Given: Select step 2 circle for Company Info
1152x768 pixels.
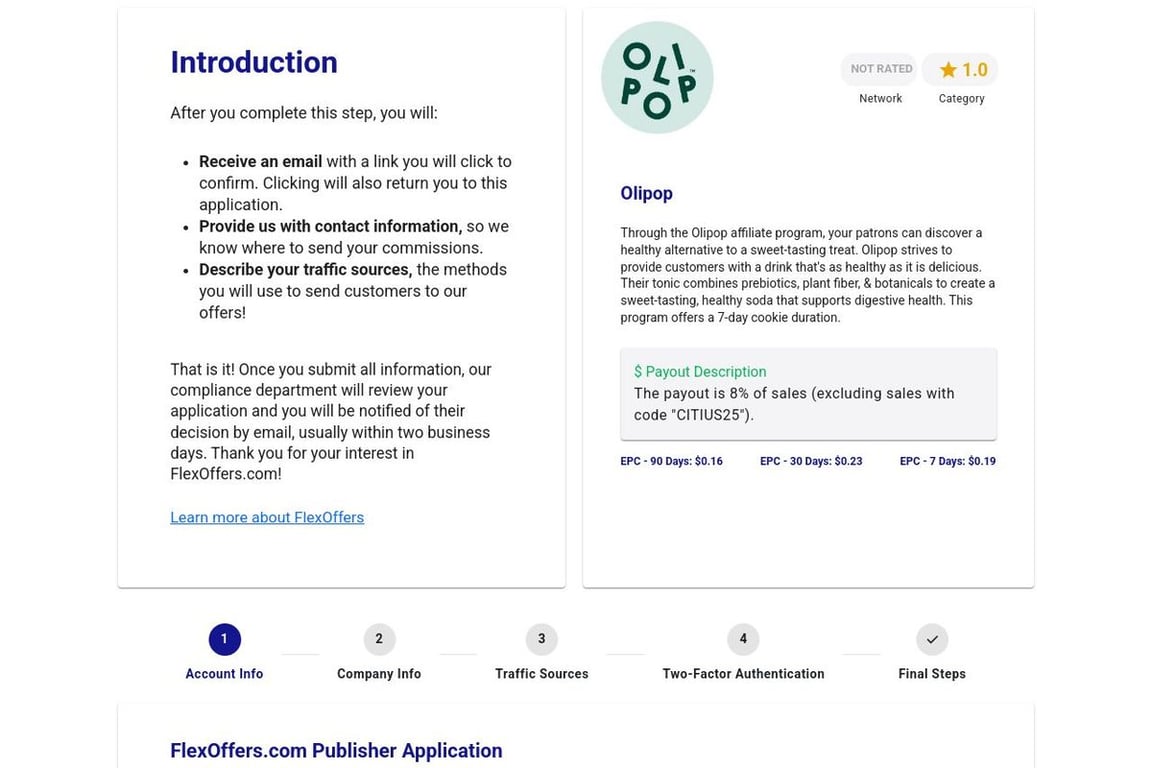Looking at the screenshot, I should coord(379,639).
